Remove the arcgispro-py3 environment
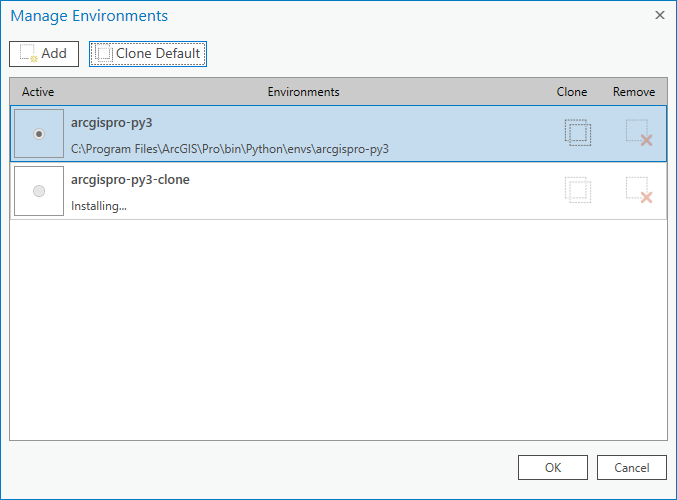Image resolution: width=677 pixels, height=500 pixels. point(638,133)
